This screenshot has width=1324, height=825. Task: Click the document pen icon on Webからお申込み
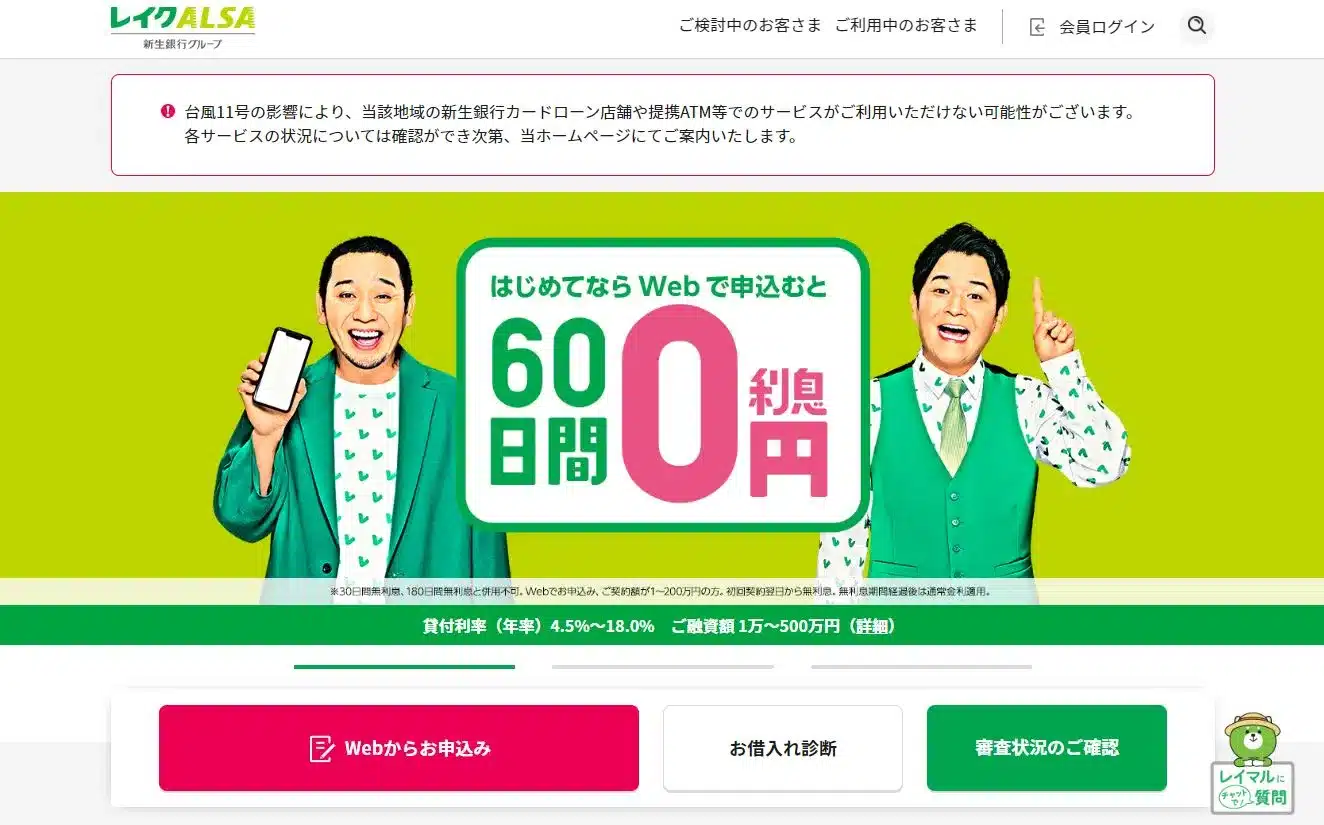pyautogui.click(x=322, y=748)
